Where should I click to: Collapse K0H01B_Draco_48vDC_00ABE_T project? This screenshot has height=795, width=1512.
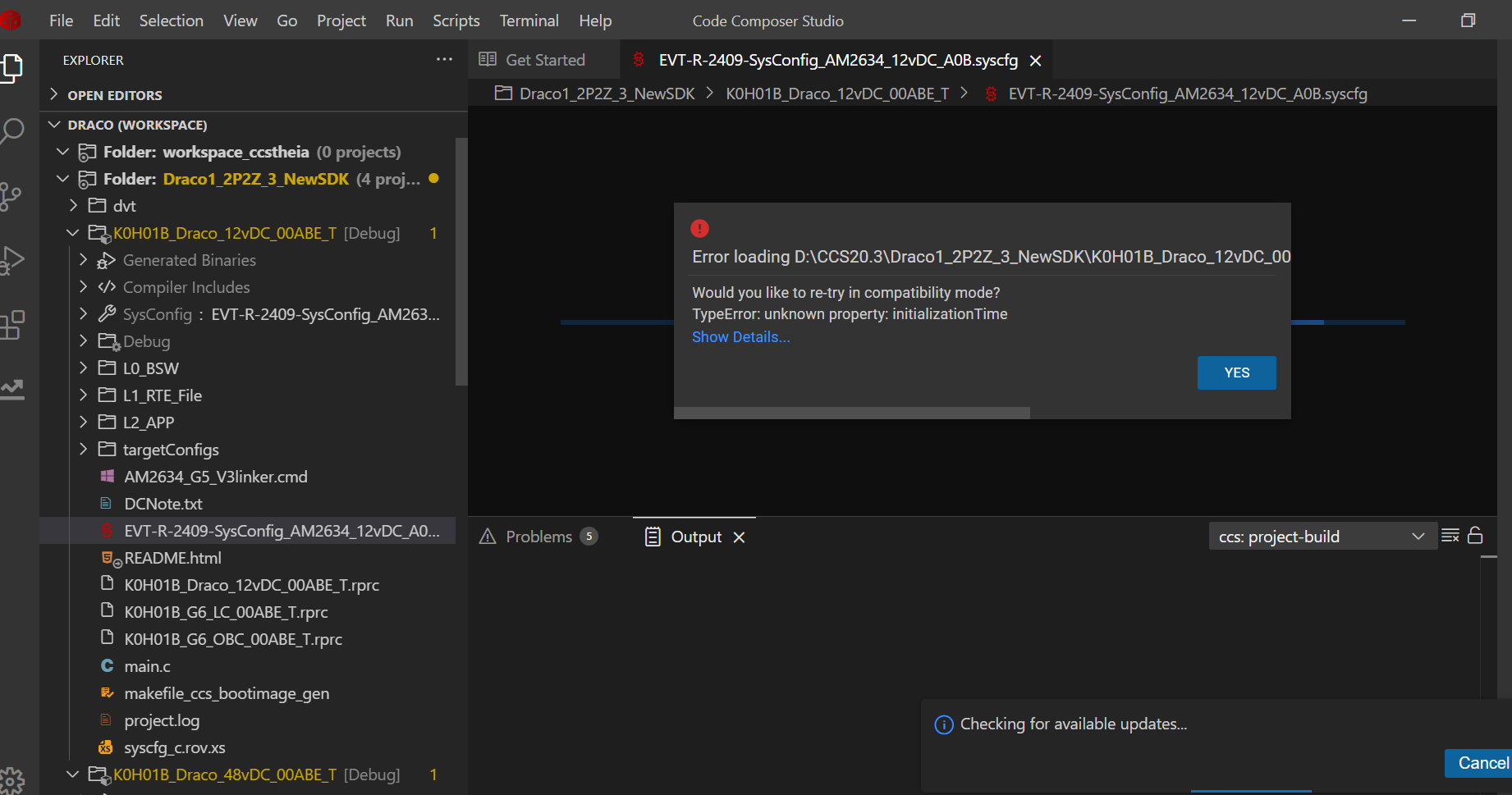point(73,774)
